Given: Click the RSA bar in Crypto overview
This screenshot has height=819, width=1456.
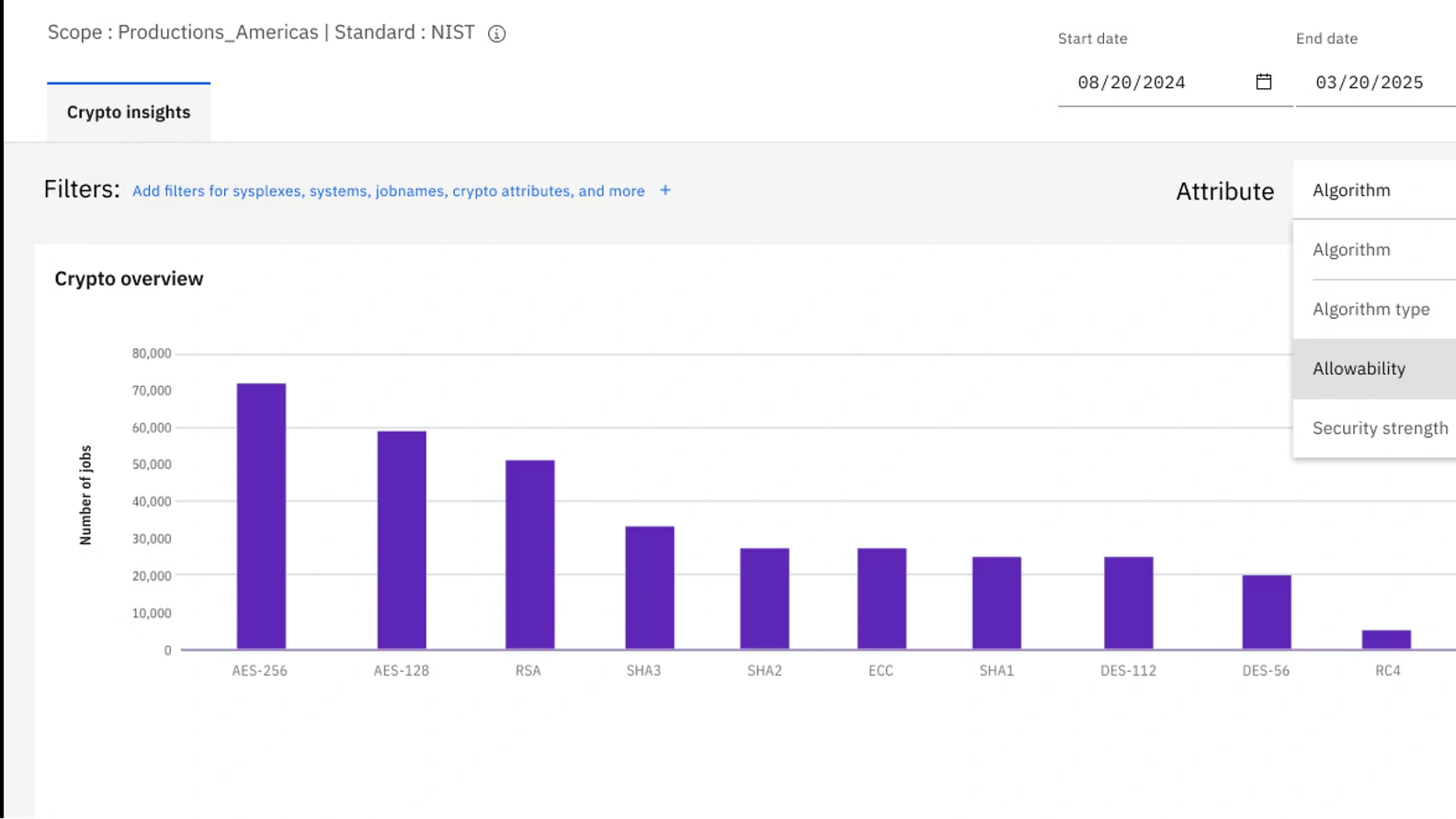Looking at the screenshot, I should point(529,555).
